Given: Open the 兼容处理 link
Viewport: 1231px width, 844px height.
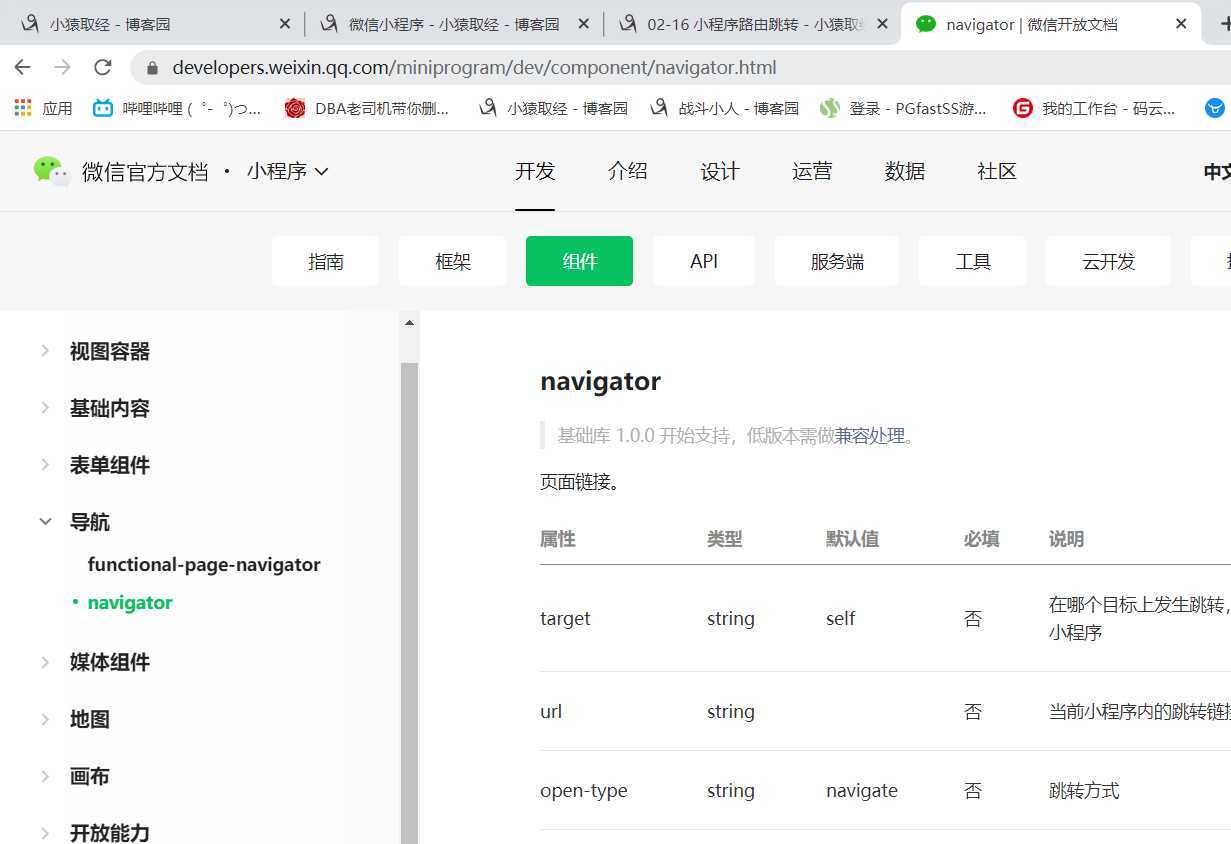Looking at the screenshot, I should (870, 435).
